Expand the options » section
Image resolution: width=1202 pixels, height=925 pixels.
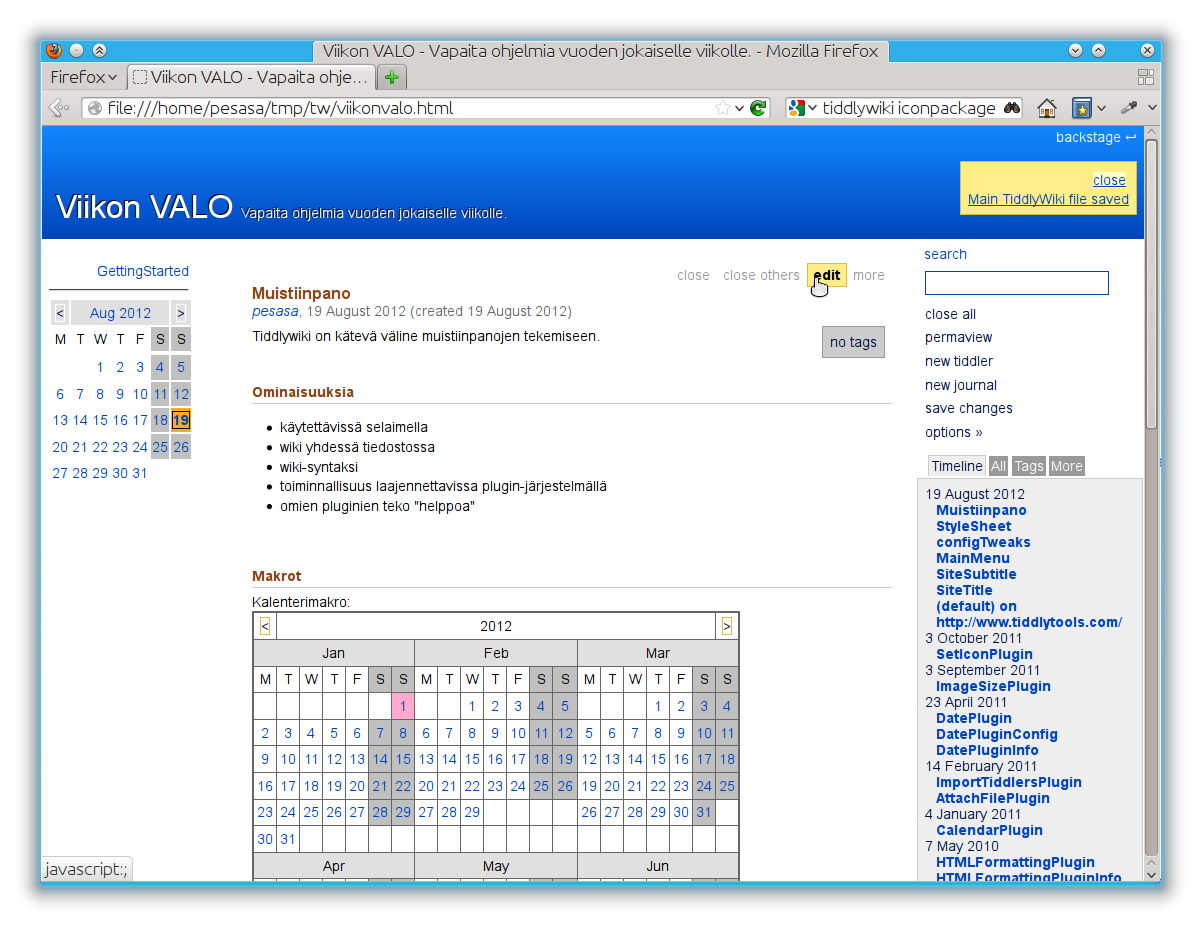(x=954, y=432)
